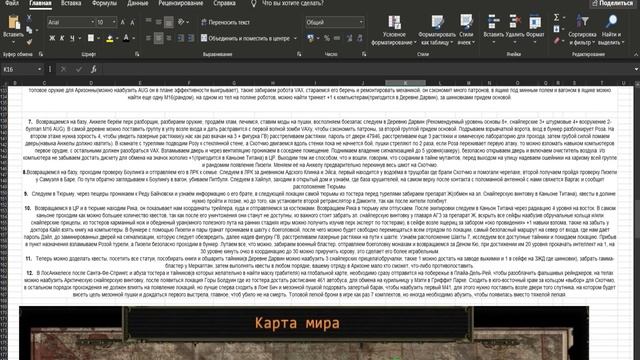640x360 pixels.
Task: Align text to top icon
Action: [149, 22]
